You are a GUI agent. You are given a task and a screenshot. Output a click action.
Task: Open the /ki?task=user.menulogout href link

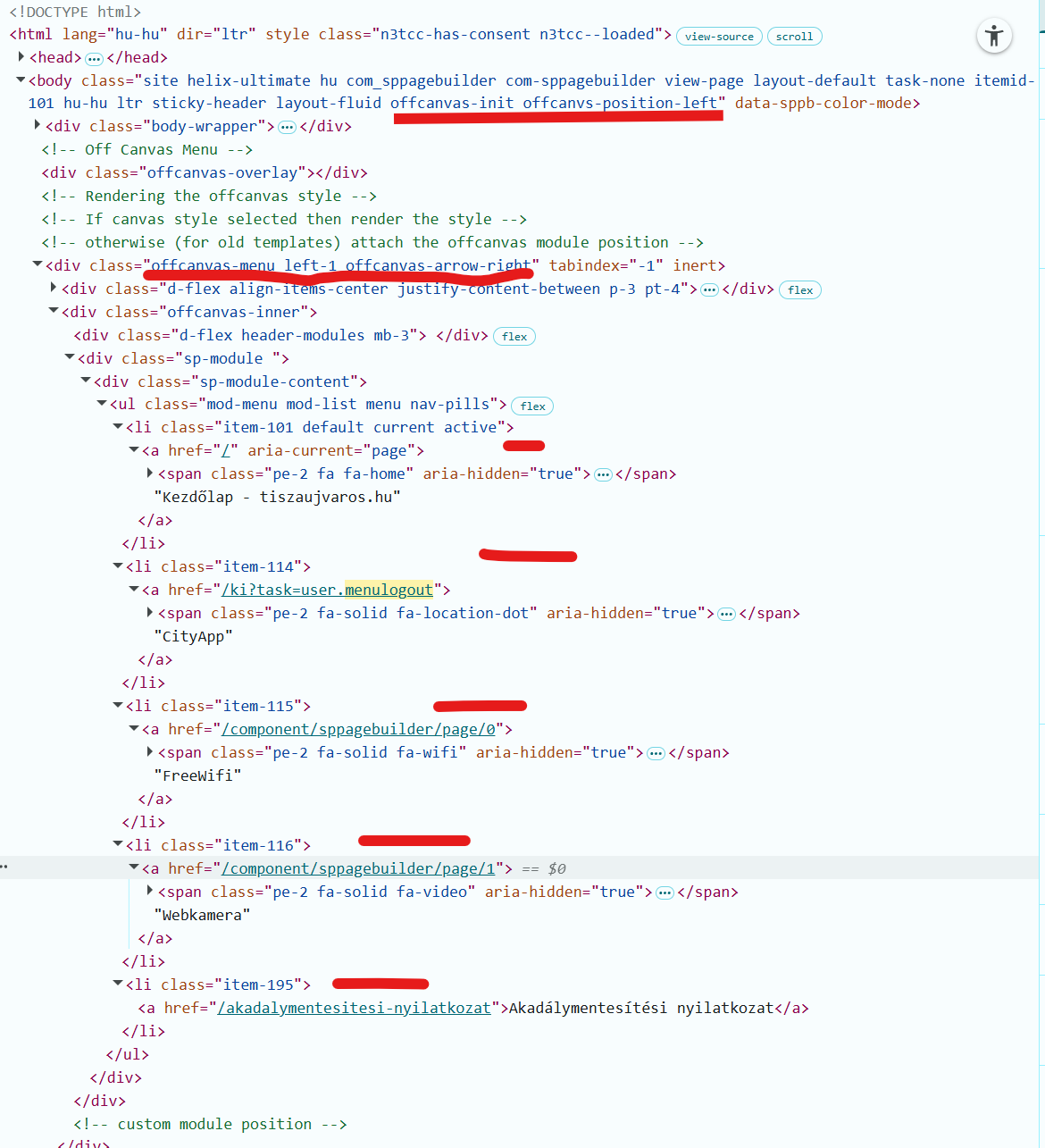[x=327, y=590]
